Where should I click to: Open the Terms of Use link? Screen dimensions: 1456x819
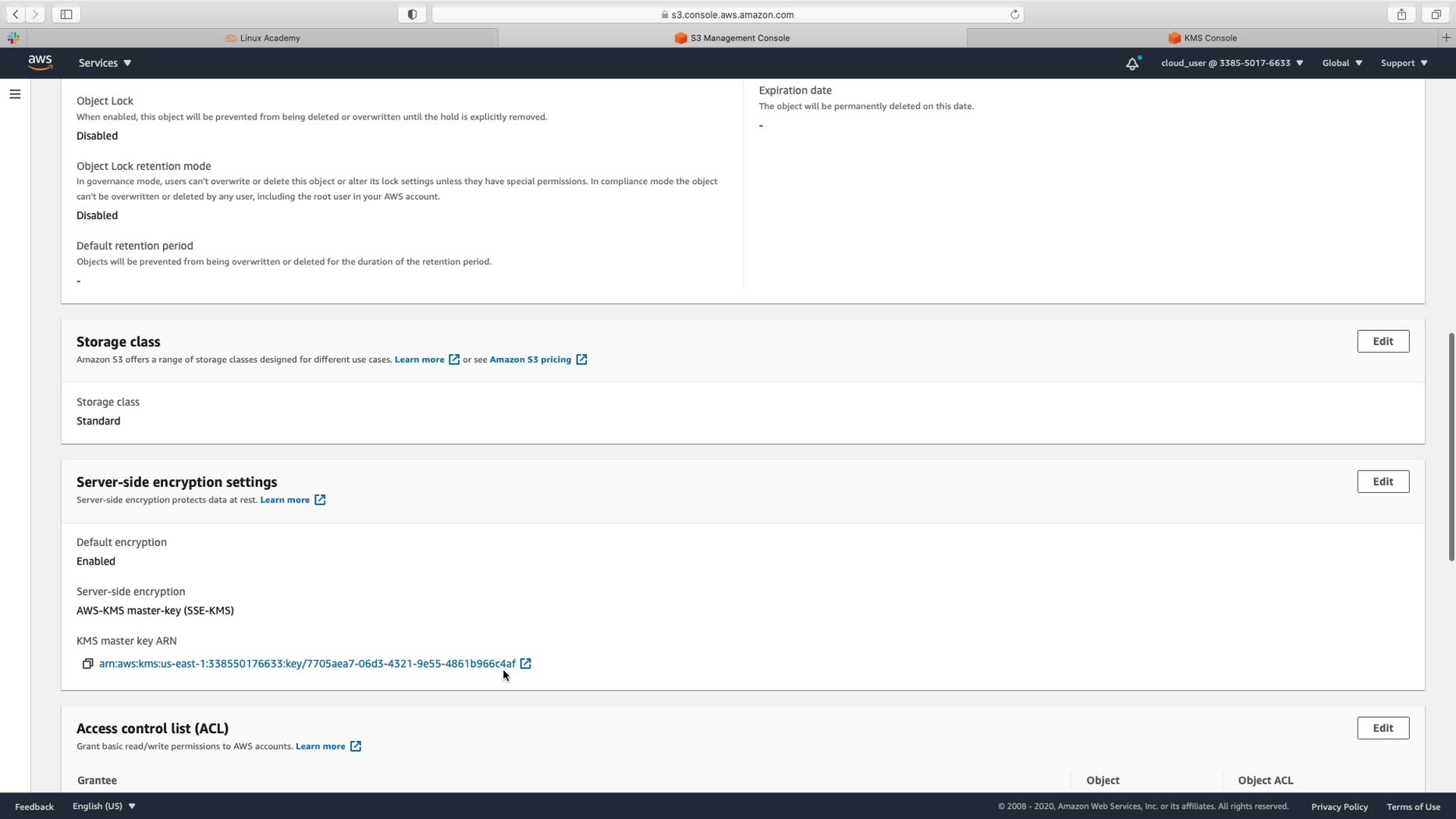tap(1413, 807)
